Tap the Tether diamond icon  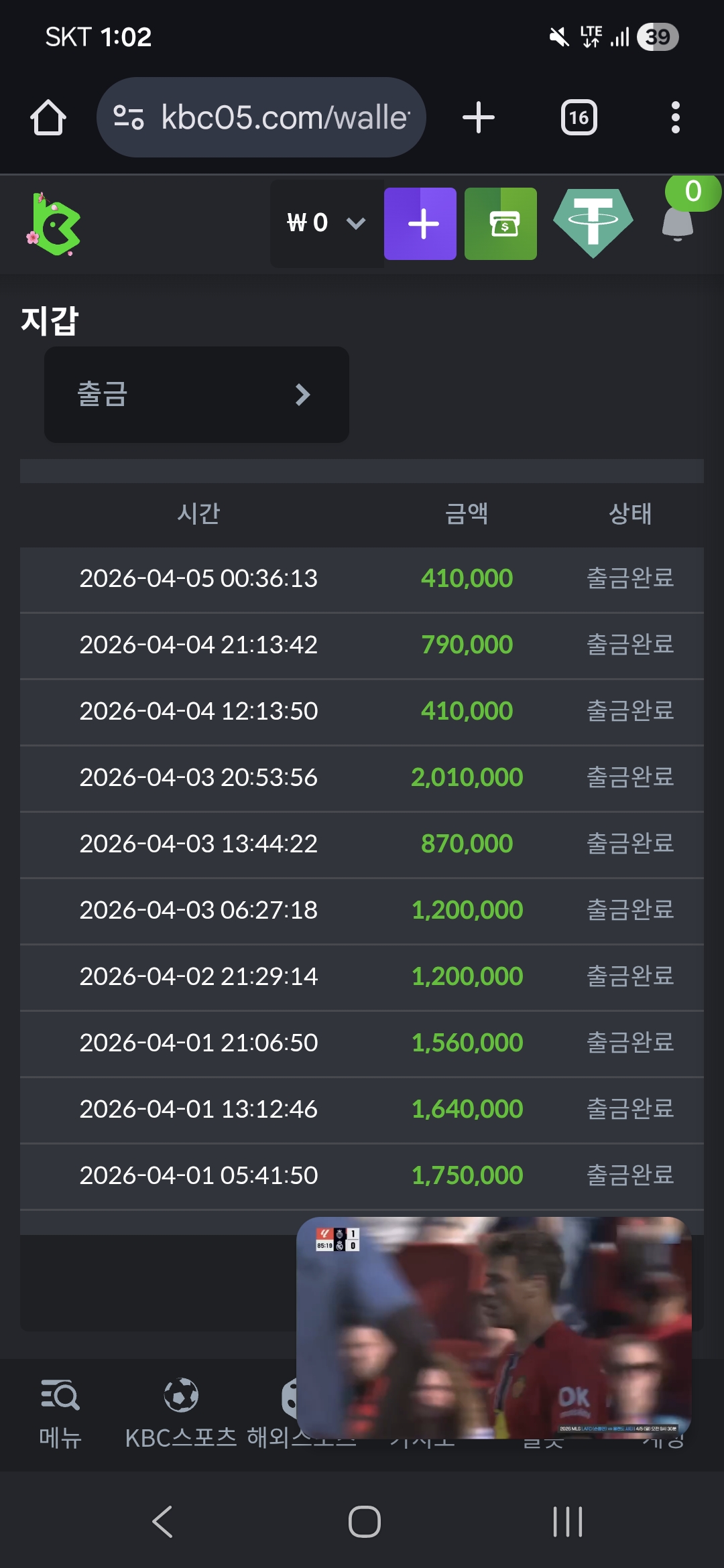(593, 222)
